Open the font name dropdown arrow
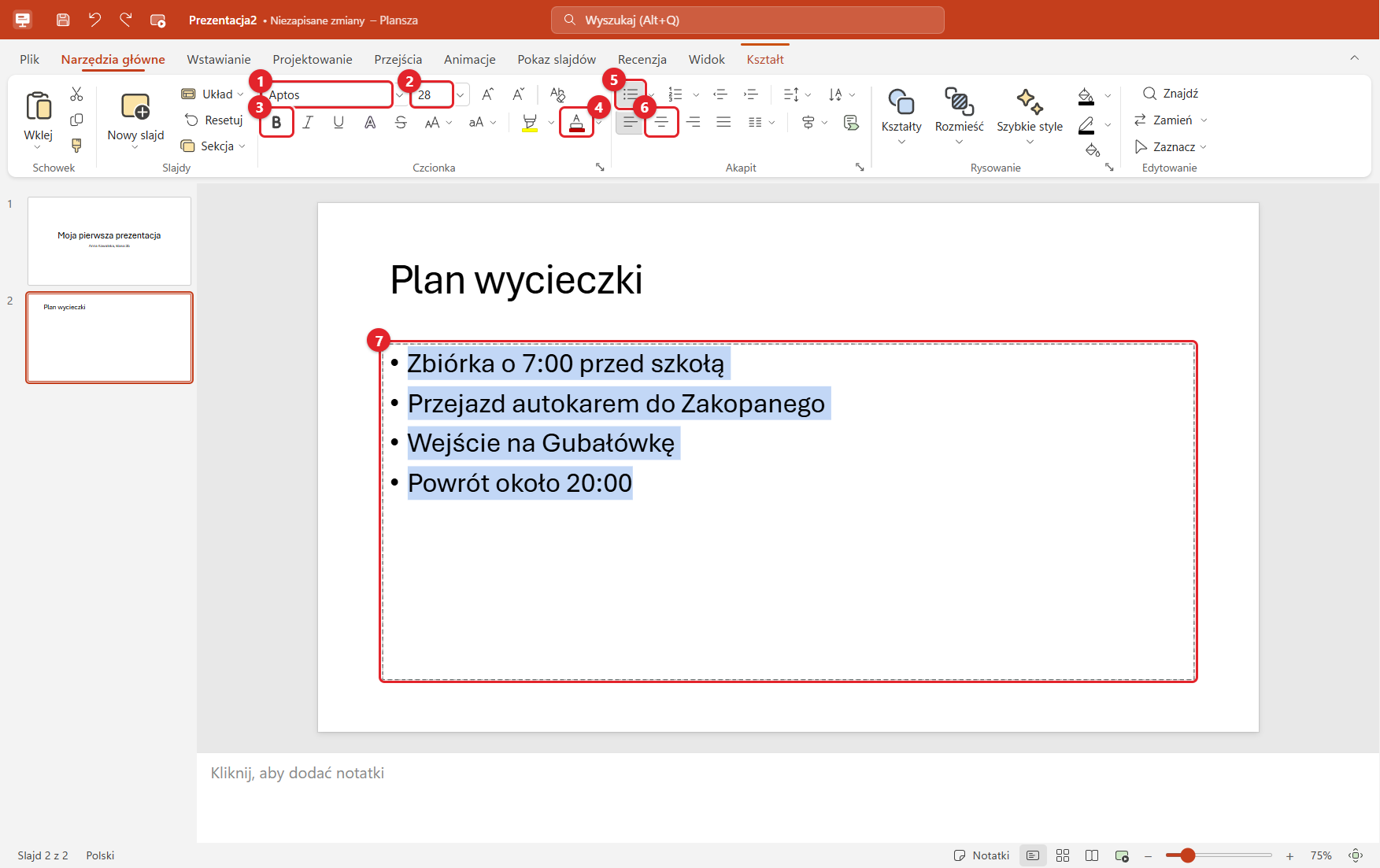The height and width of the screenshot is (868, 1380). pyautogui.click(x=400, y=95)
